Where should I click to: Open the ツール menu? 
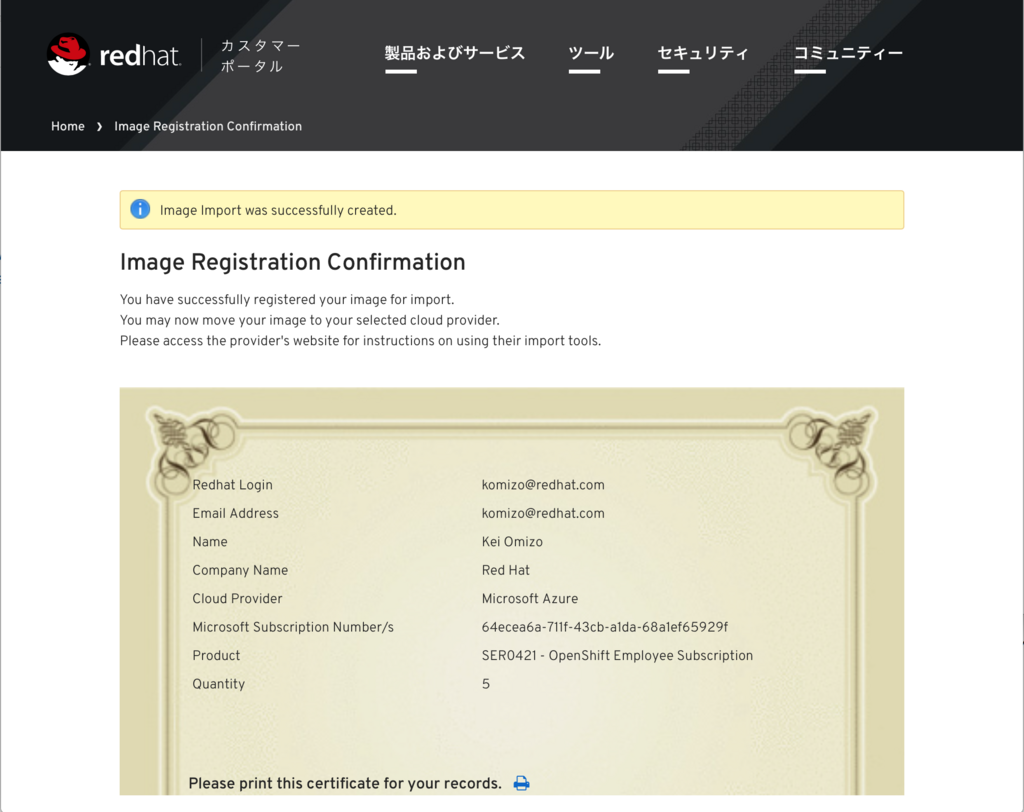click(591, 53)
